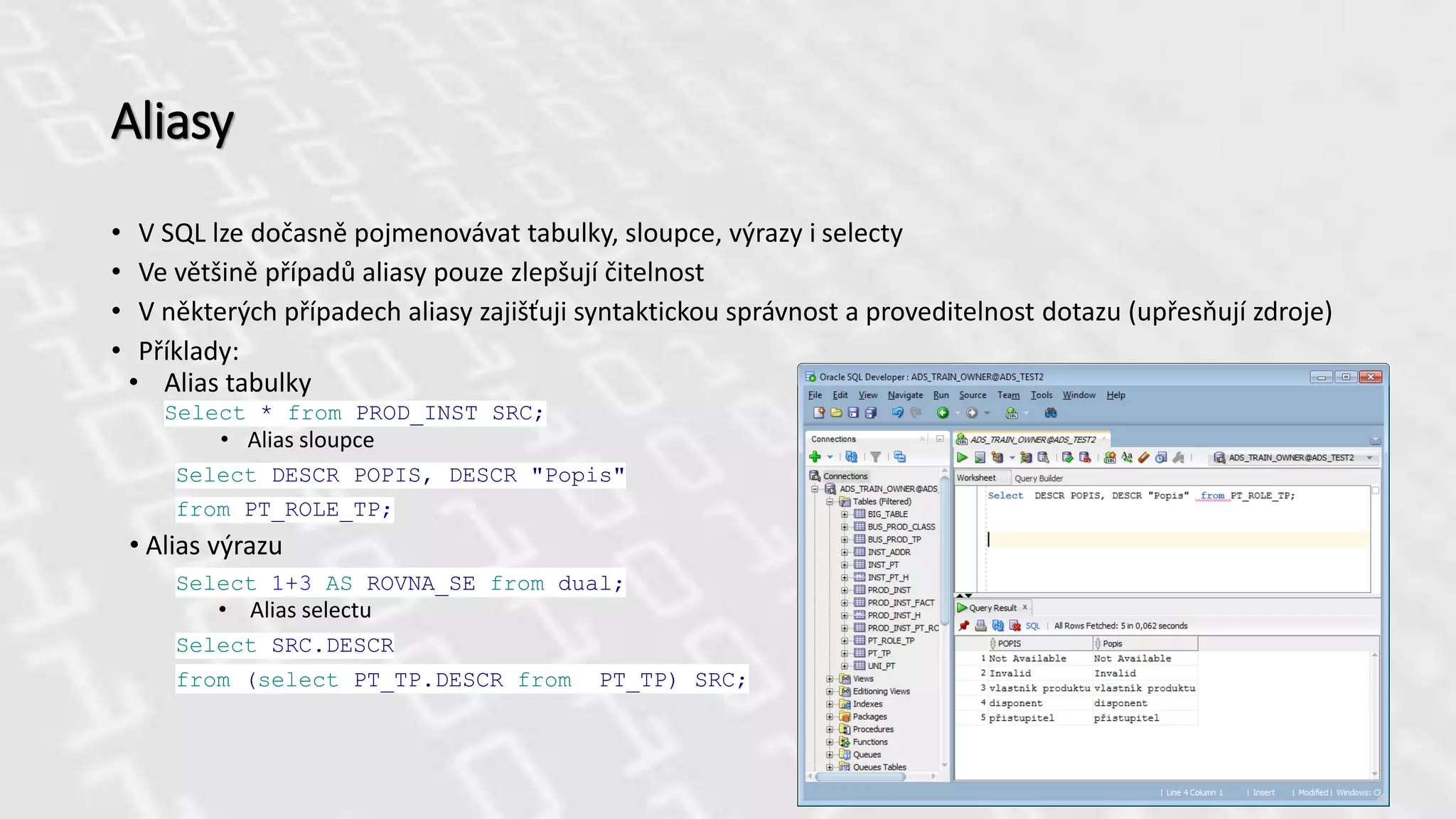Screen dimensions: 1456x819
Task: Select the Query Result tab
Action: click(x=992, y=608)
